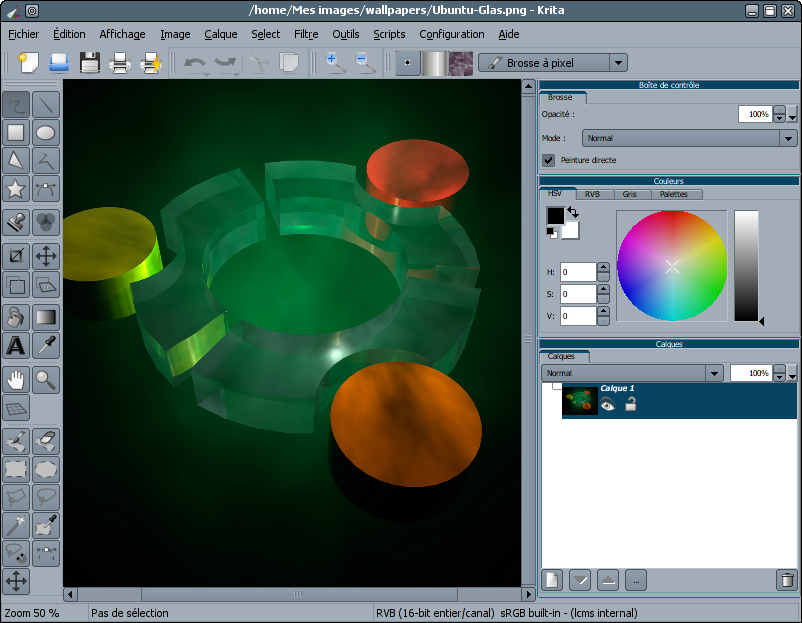Create a new document from toolbar
Image resolution: width=802 pixels, height=623 pixels.
click(x=29, y=63)
